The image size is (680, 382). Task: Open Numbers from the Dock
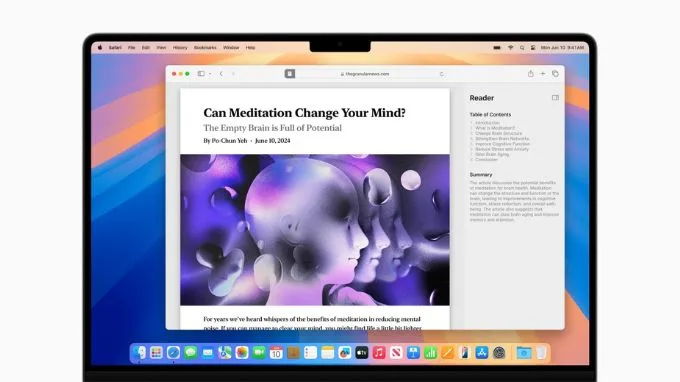pos(430,353)
